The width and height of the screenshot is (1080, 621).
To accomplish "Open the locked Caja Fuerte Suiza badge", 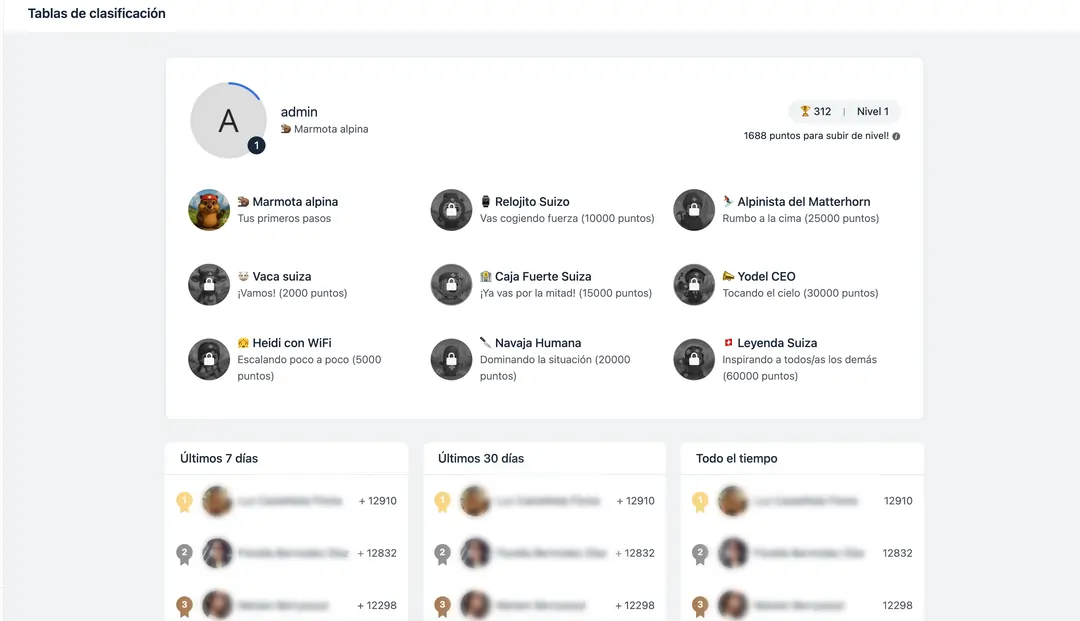I will pyautogui.click(x=451, y=285).
